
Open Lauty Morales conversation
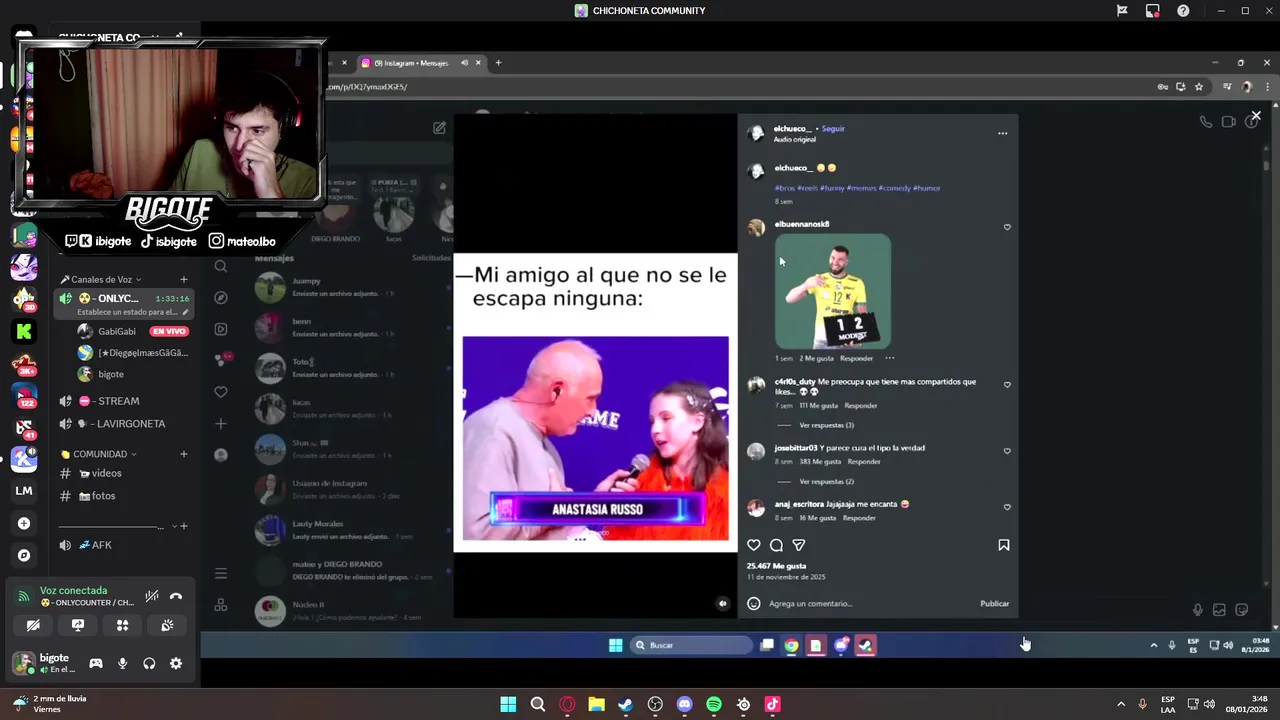[350, 530]
